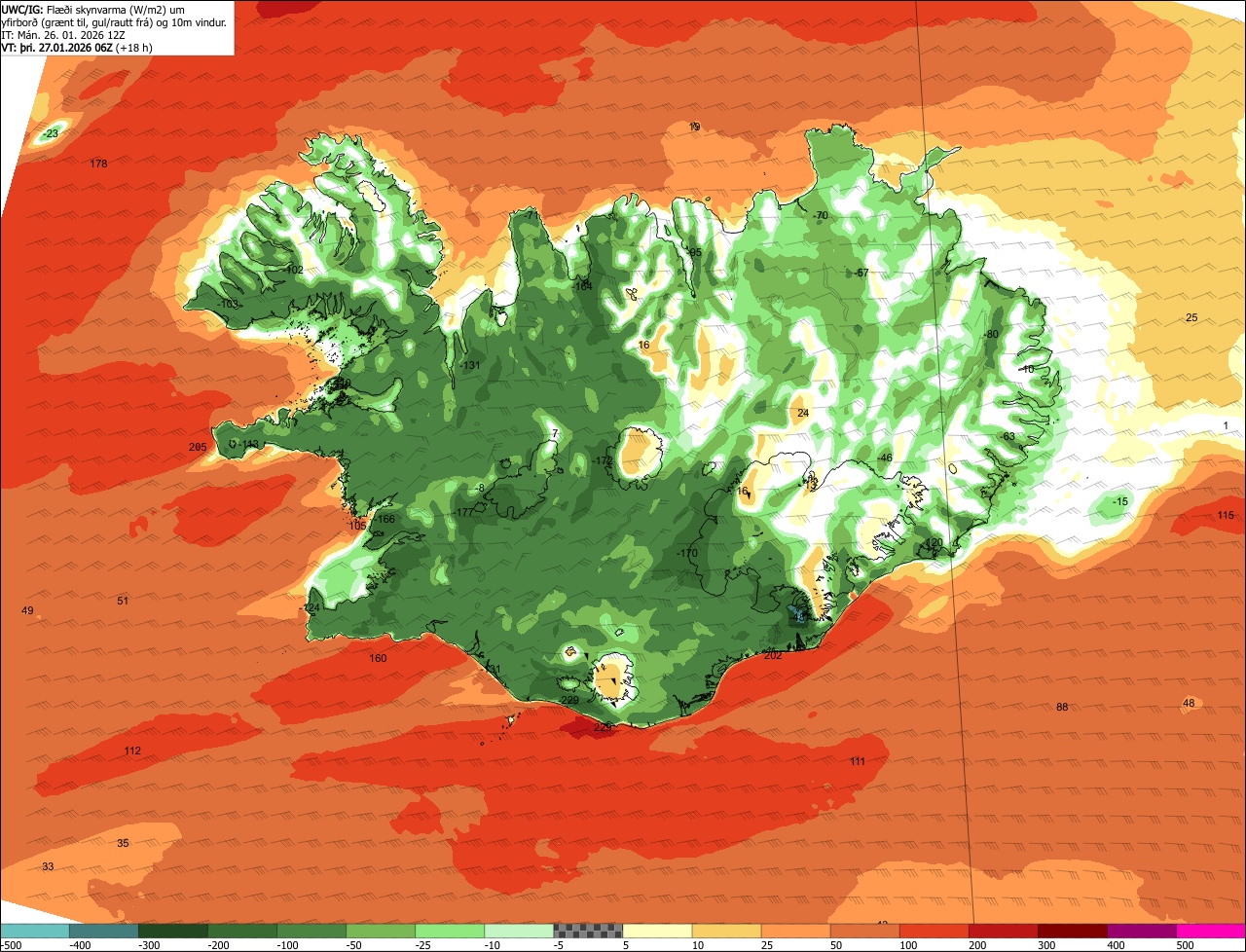Click the red-orange swatch between 100 and 200
Viewport: 1246px width, 952px height.
pyautogui.click(x=934, y=931)
